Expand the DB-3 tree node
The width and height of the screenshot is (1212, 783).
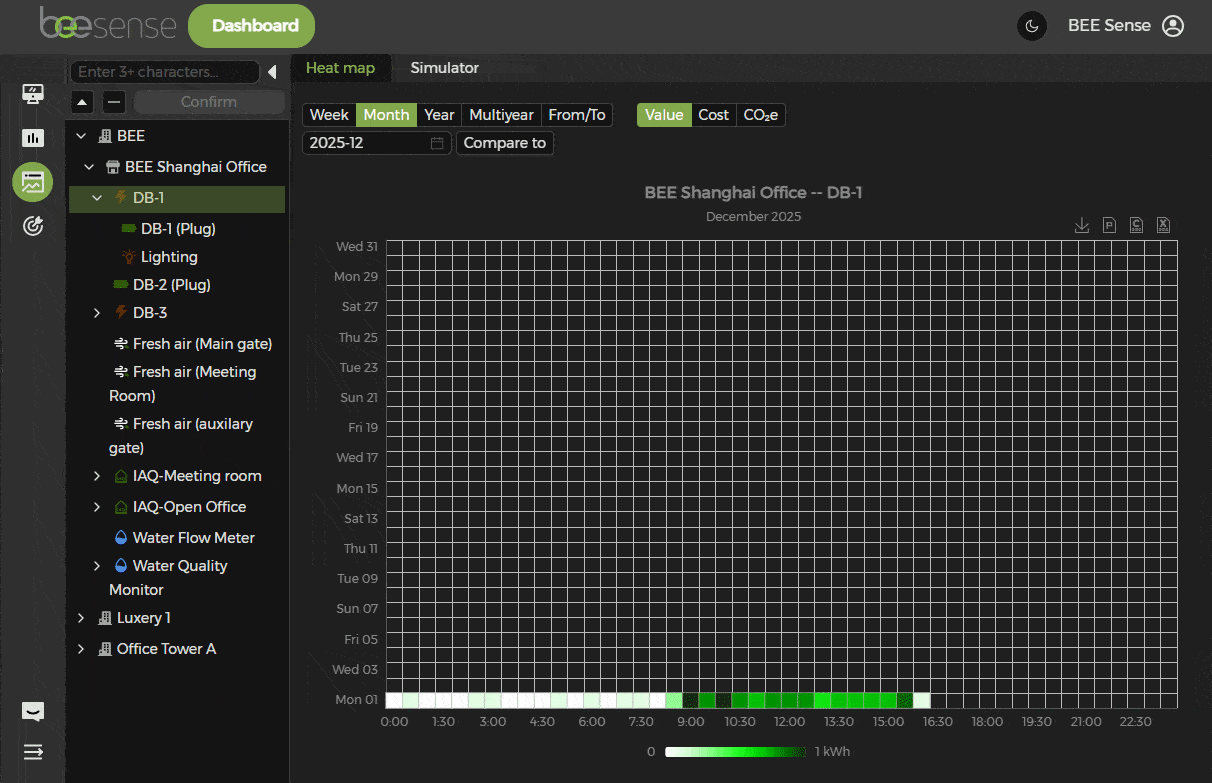pos(97,313)
